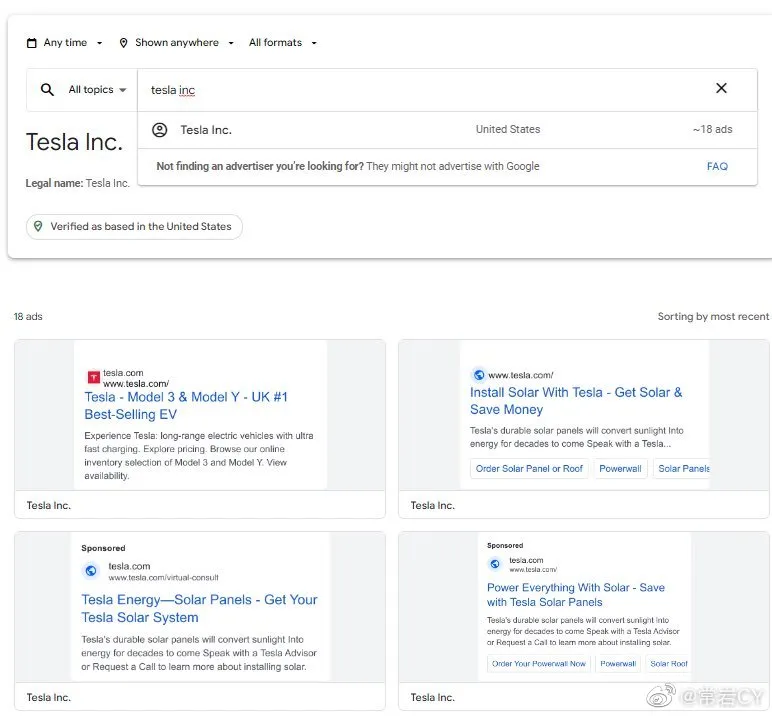Clear search with the X icon
Viewport: 772px width, 716px height.
721,89
